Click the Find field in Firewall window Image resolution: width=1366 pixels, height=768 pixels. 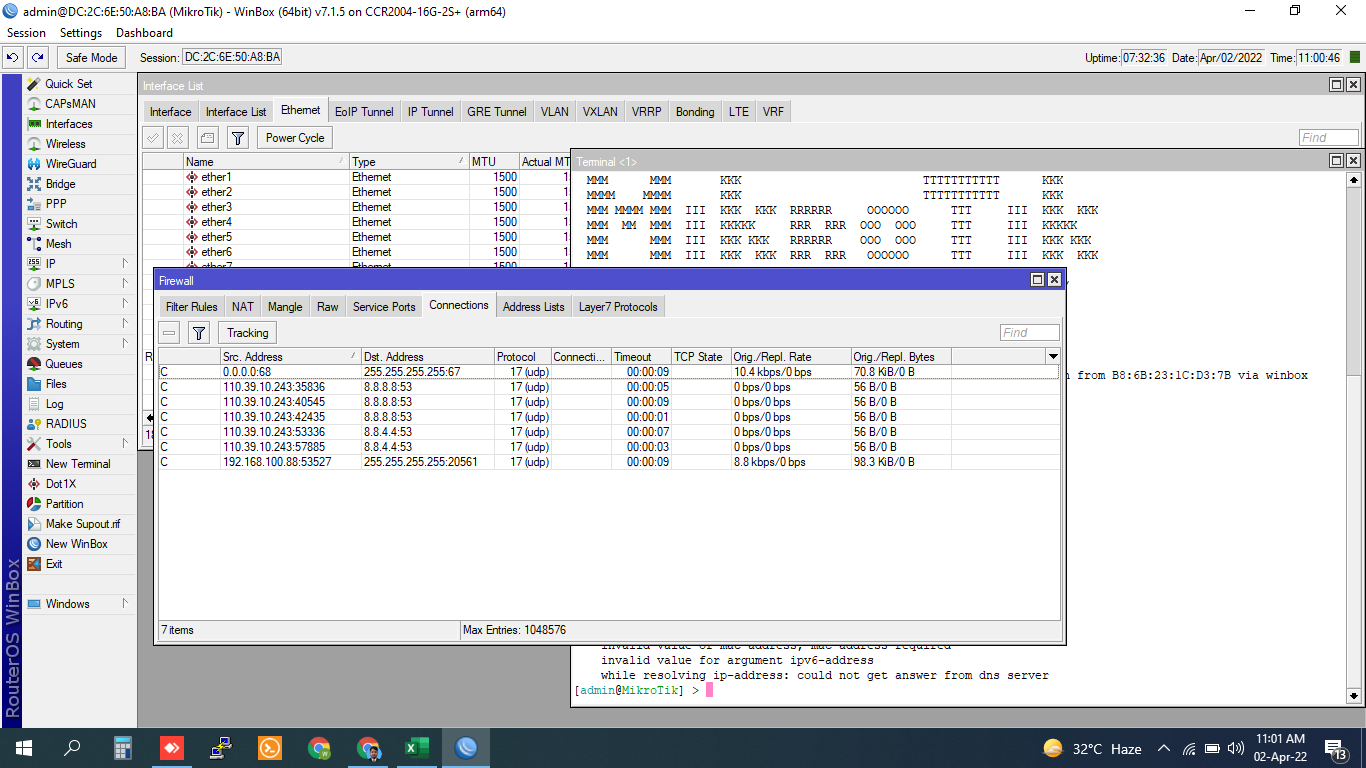click(1029, 333)
